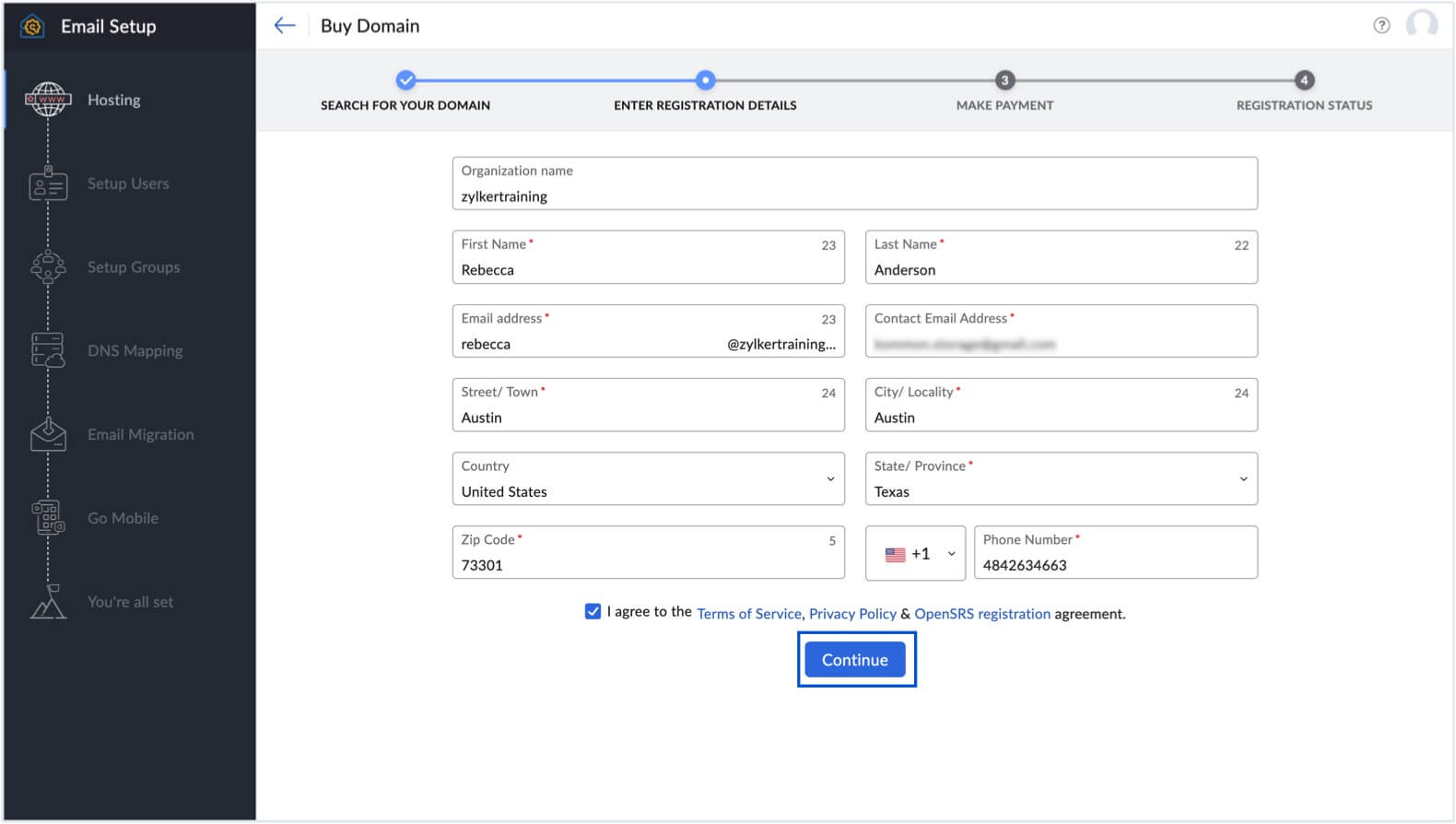Open the Setup Groups icon
This screenshot has width=1456, height=824.
48,267
